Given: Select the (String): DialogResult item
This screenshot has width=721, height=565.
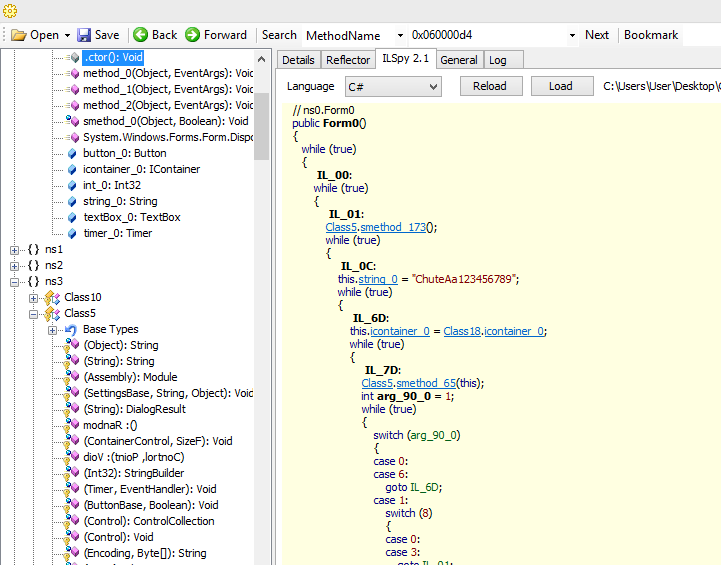Looking at the screenshot, I should (x=134, y=409).
